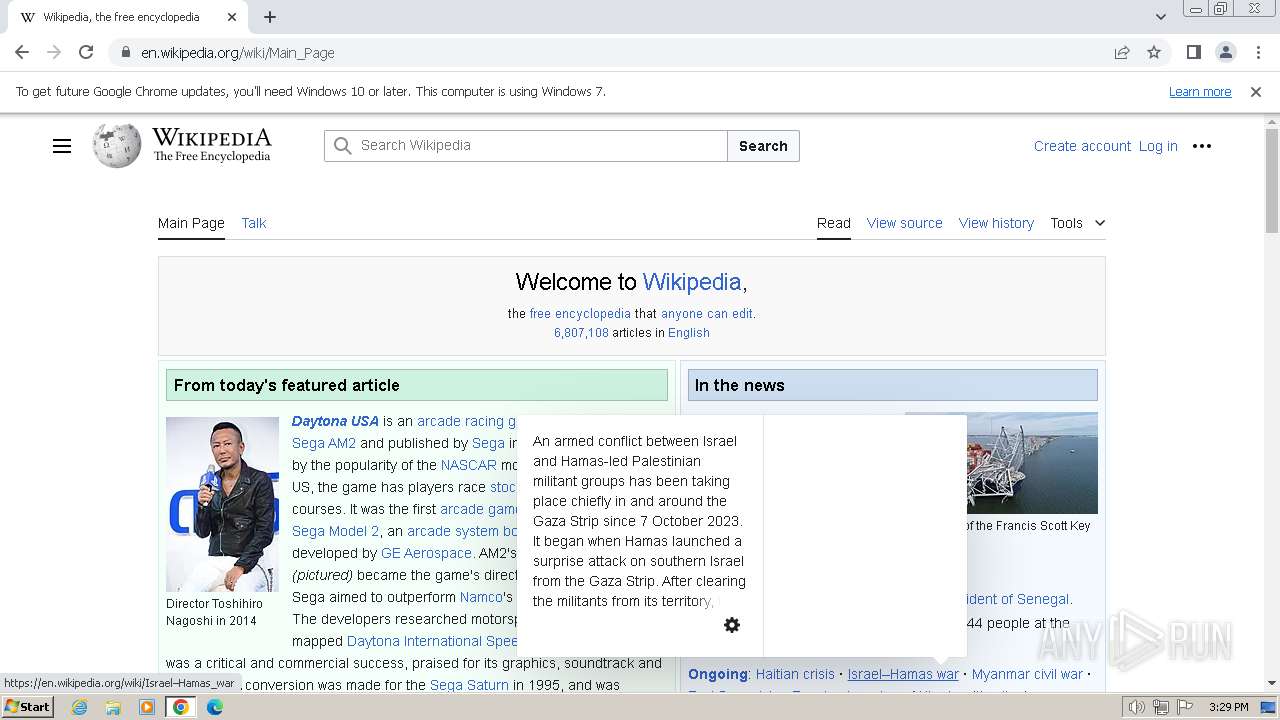This screenshot has height=720, width=1280.
Task: Dismiss the Chrome update notification bar
Action: (1256, 92)
